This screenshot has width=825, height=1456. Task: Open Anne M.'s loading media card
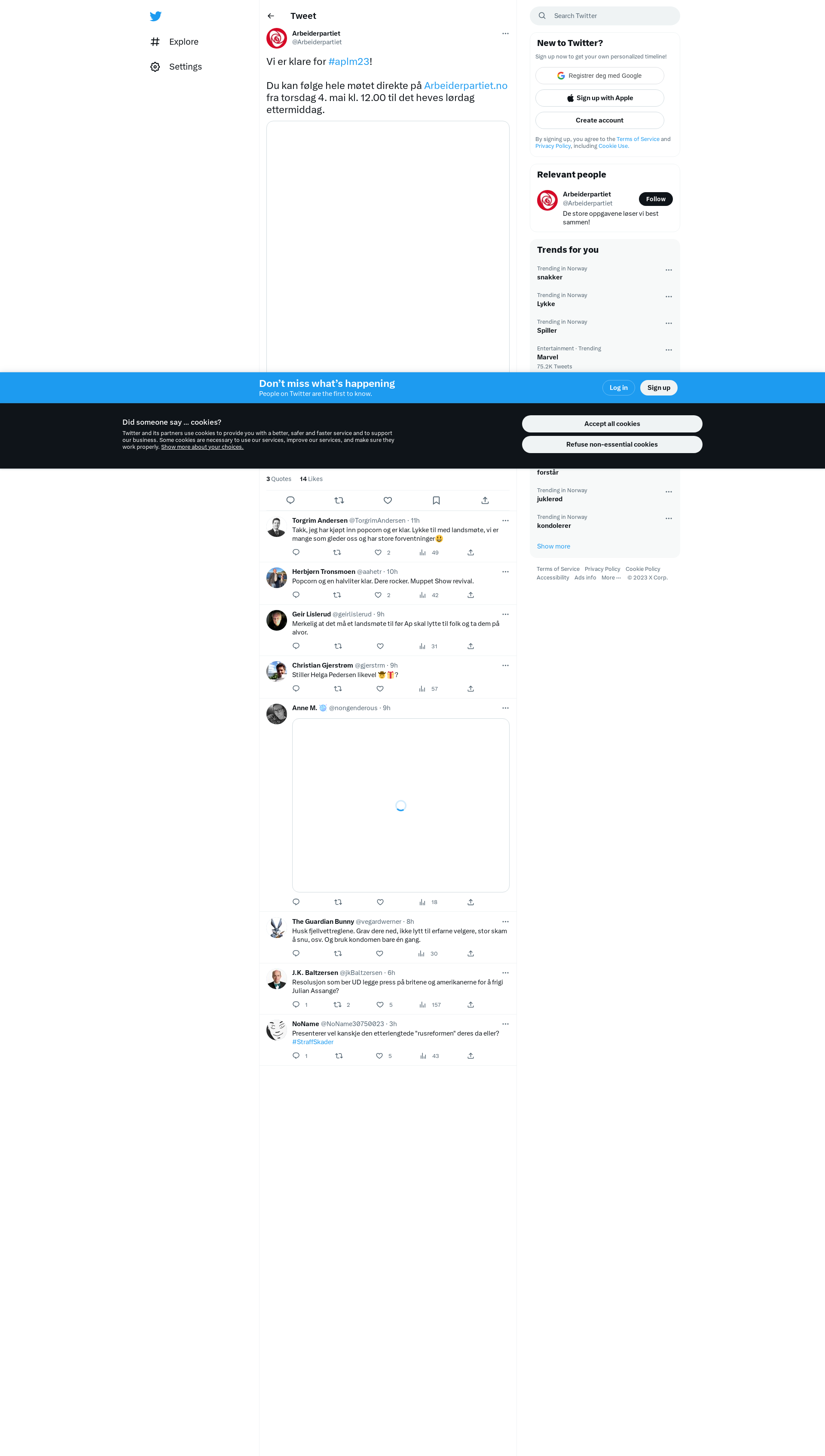pyautogui.click(x=400, y=805)
